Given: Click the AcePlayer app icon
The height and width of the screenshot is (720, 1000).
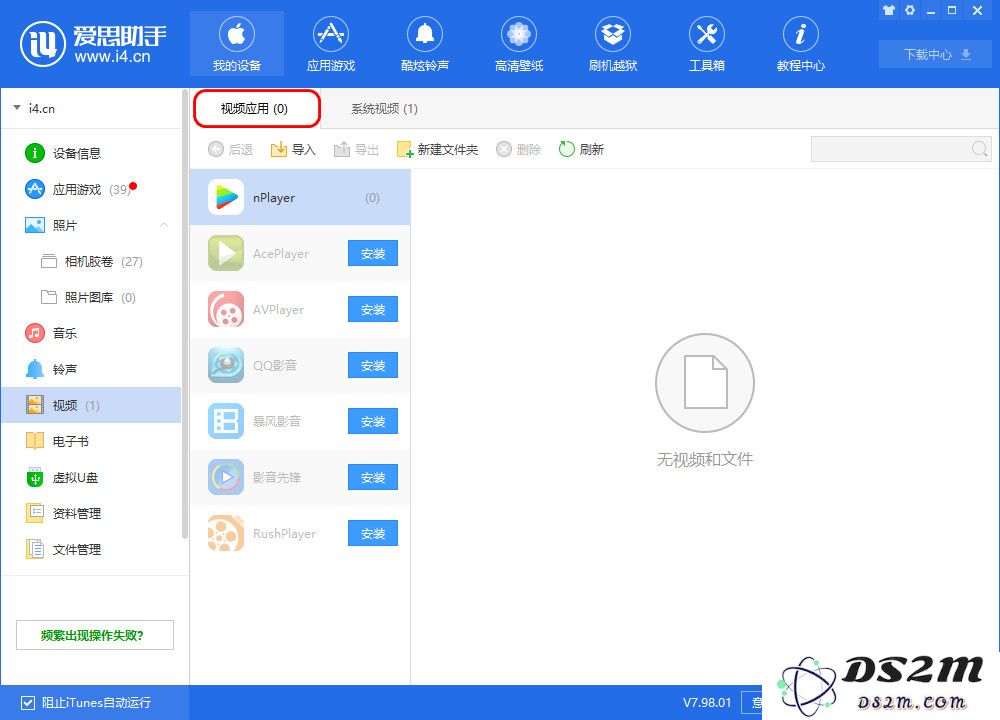Looking at the screenshot, I should click(226, 253).
